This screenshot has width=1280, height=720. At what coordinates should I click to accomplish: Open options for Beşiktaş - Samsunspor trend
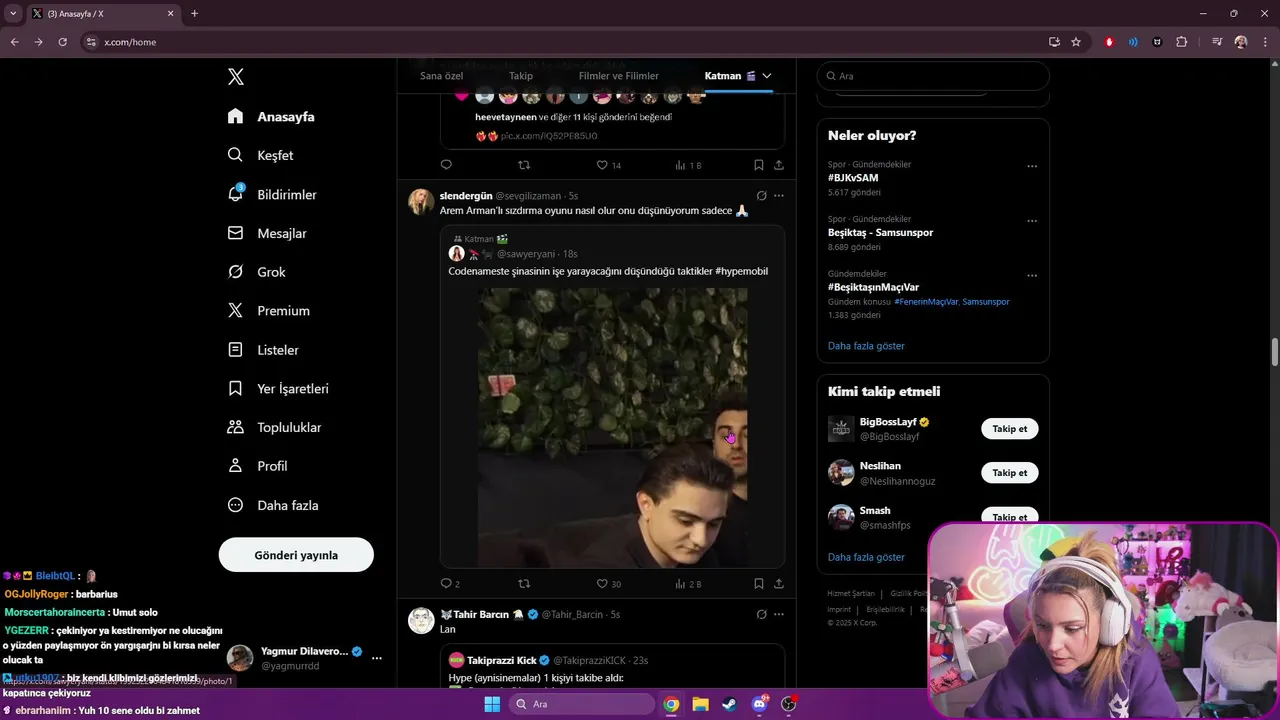click(1032, 222)
